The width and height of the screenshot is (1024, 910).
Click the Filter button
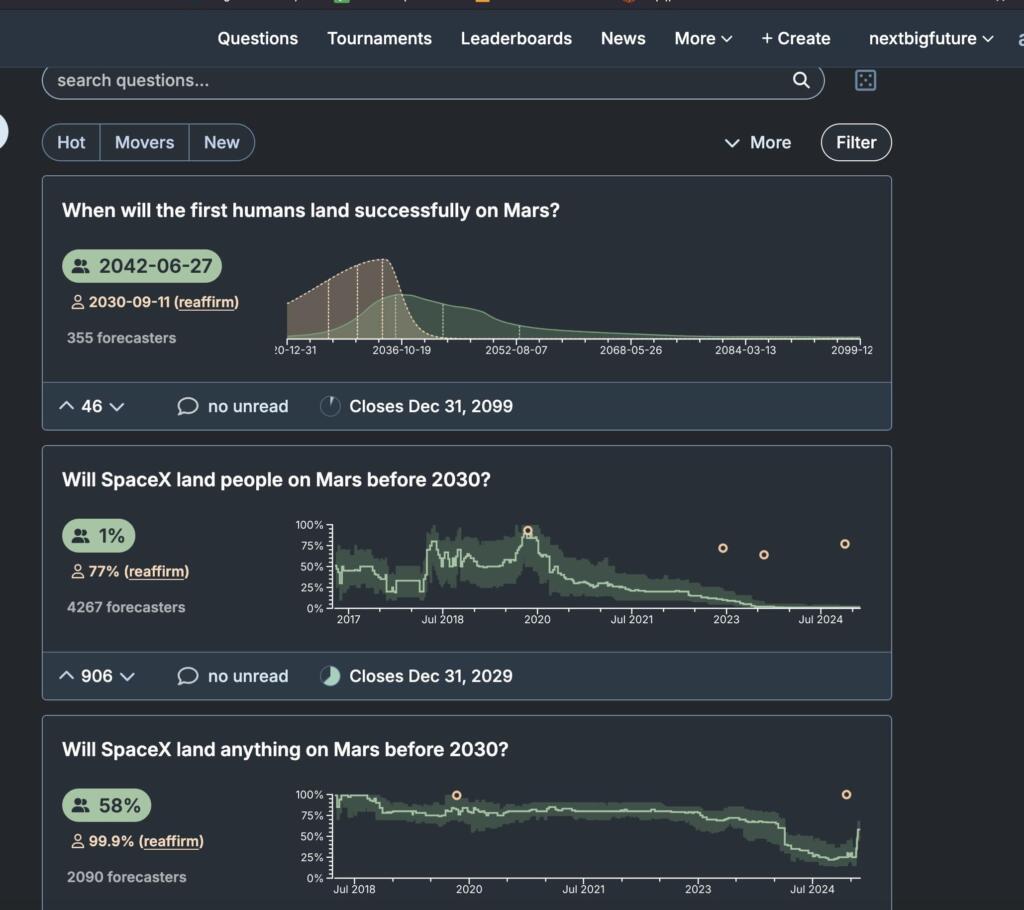point(856,142)
